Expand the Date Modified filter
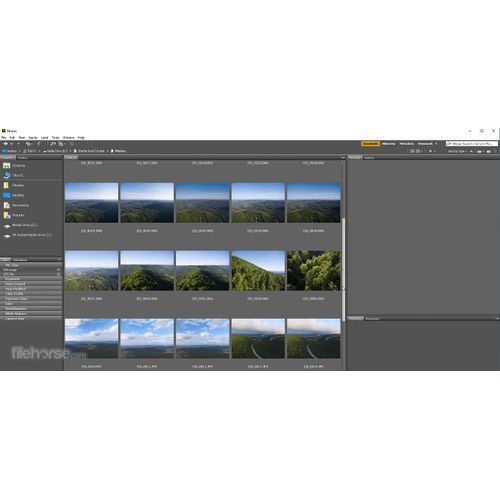500x500 pixels. click(x=31, y=289)
